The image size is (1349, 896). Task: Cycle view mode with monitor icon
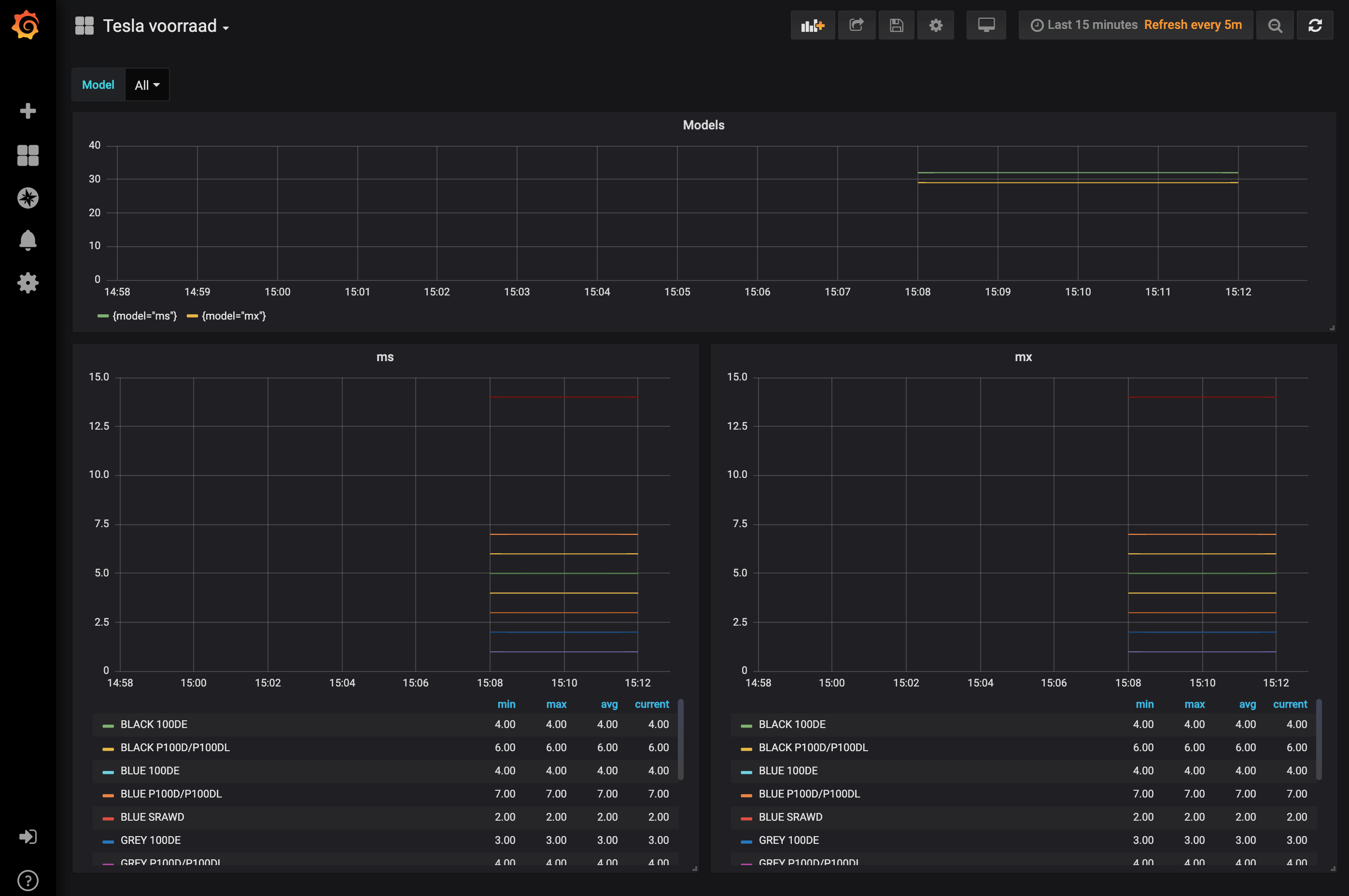point(985,25)
